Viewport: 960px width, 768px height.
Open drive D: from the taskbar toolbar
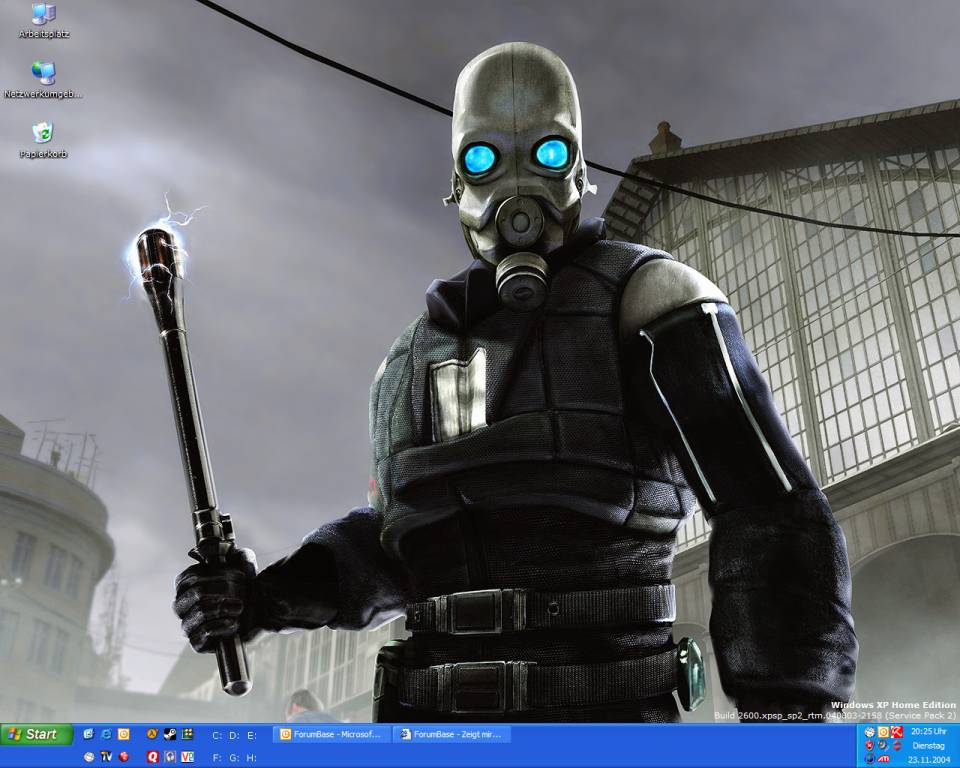[x=234, y=736]
